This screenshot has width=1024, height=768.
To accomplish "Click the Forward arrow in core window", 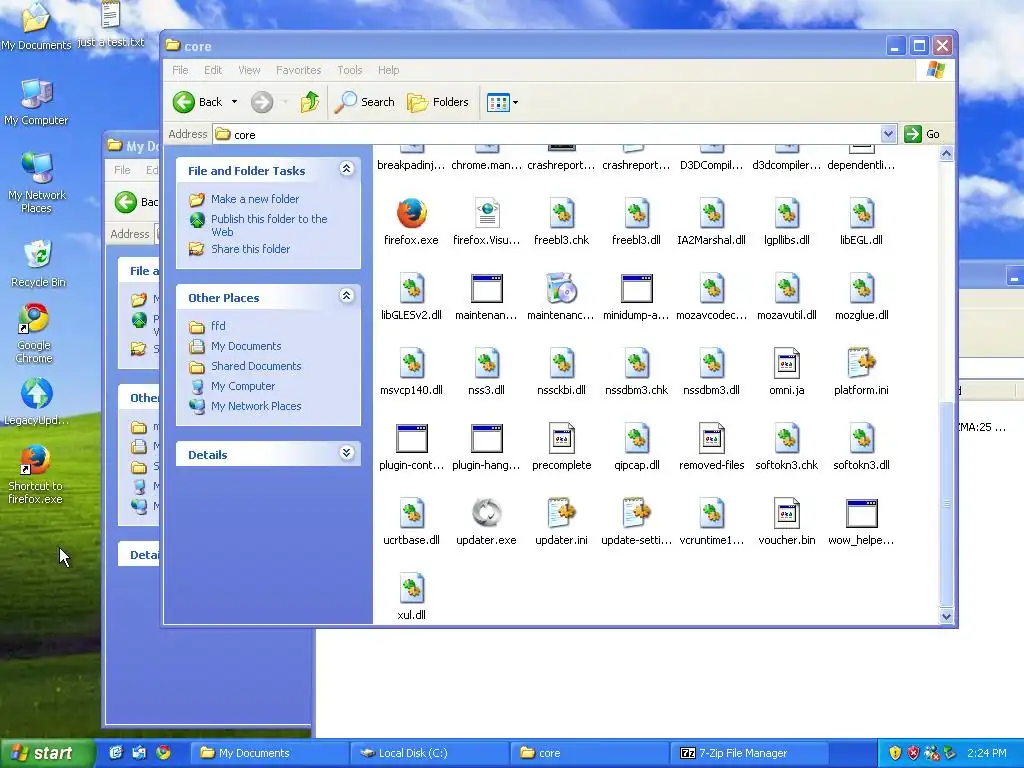I will pyautogui.click(x=262, y=102).
